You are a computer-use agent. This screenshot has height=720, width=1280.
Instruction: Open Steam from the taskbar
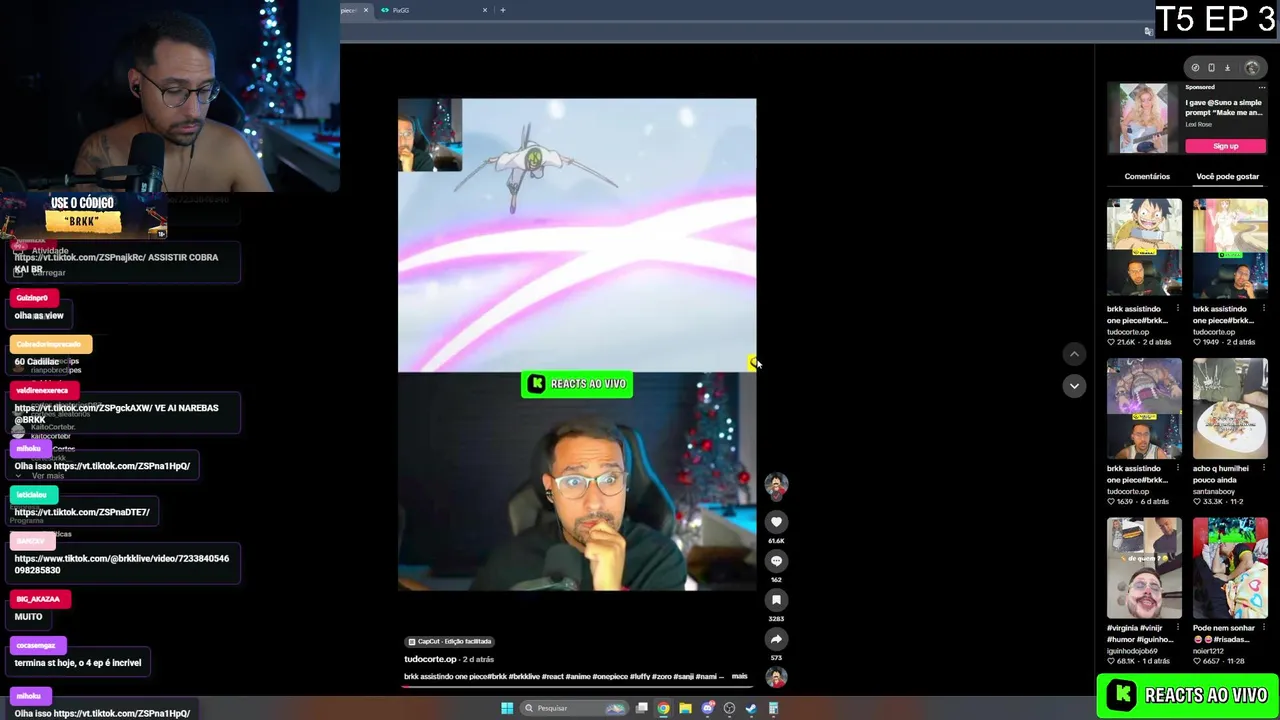click(751, 708)
